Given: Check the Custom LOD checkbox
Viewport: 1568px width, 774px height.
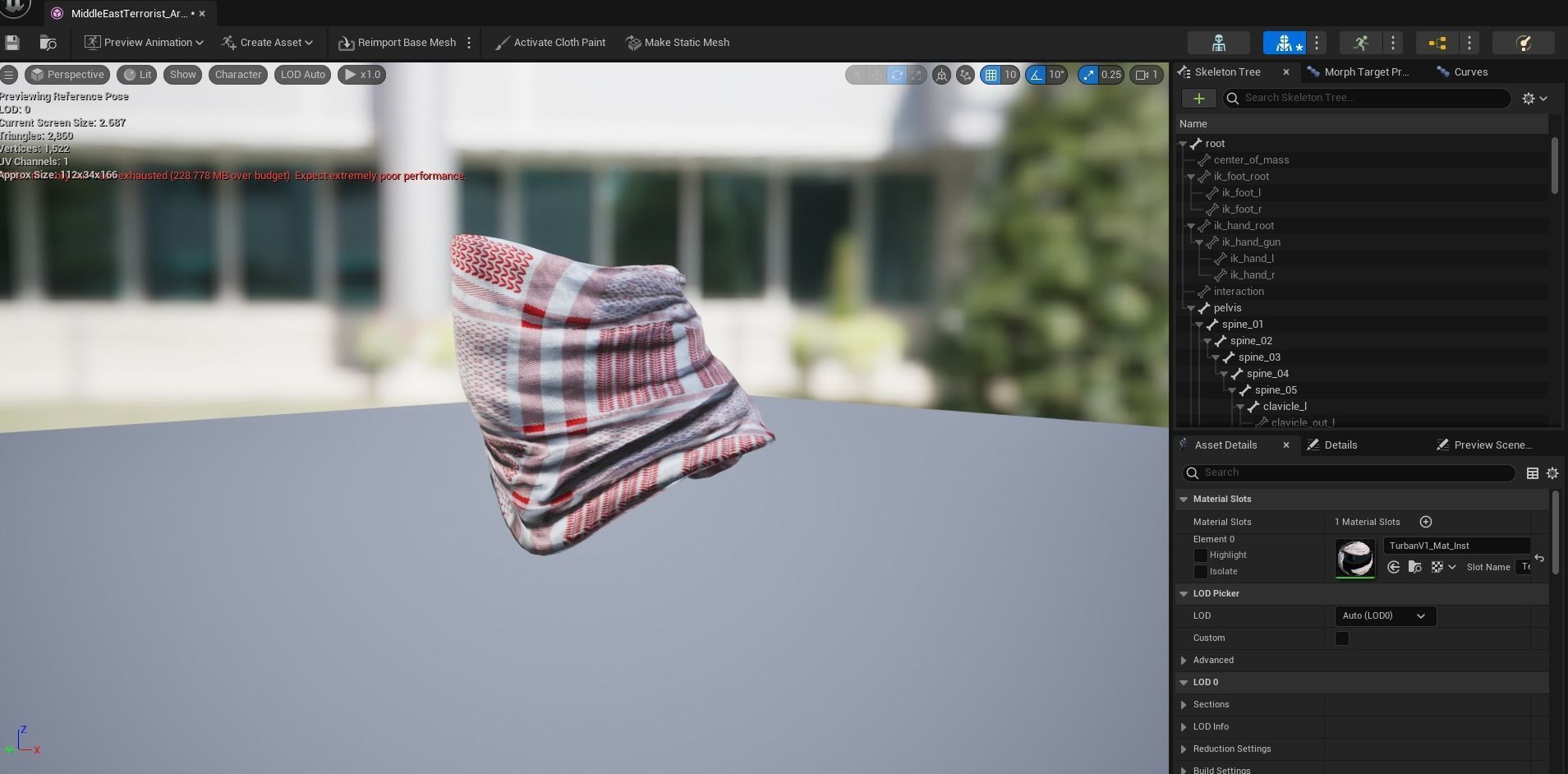Looking at the screenshot, I should click(1342, 638).
